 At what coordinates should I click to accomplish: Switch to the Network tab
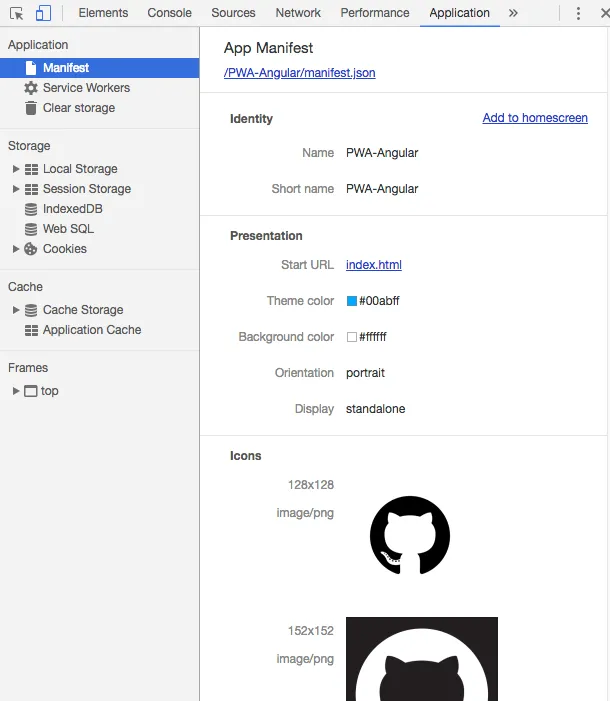298,13
